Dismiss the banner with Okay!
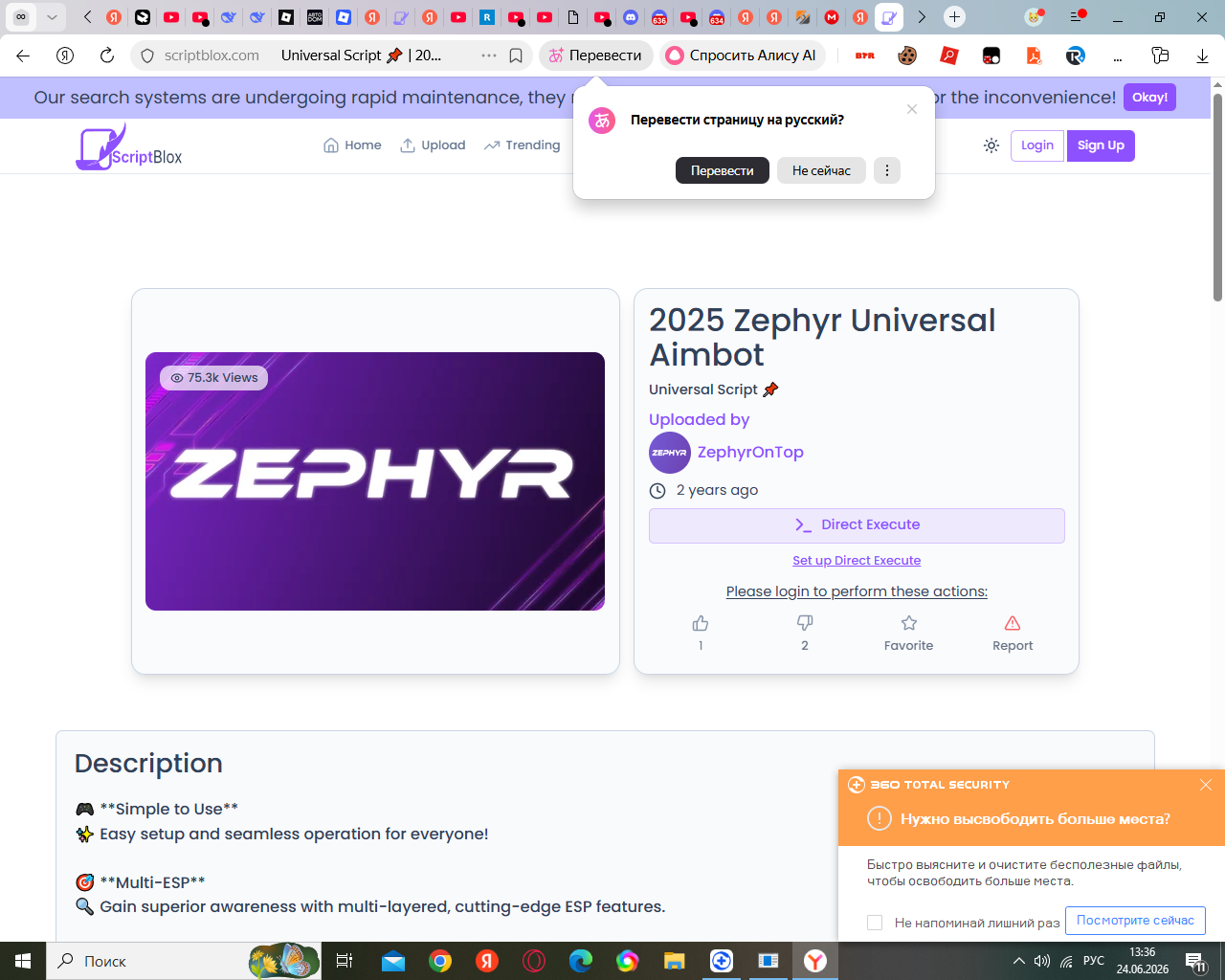Screen dimensions: 1225x980 pyautogui.click(x=1149, y=98)
